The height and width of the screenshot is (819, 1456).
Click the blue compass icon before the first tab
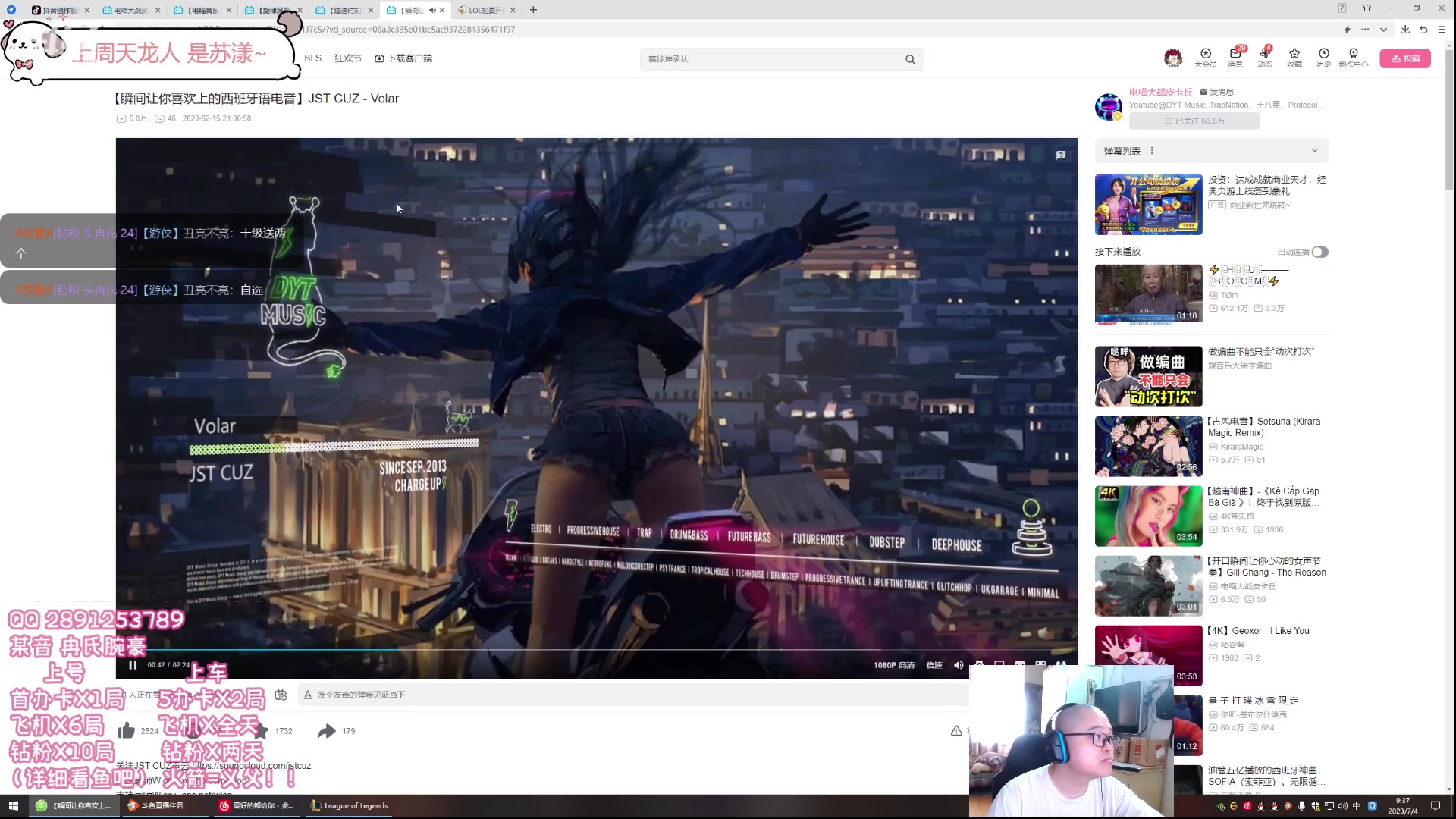[11, 10]
